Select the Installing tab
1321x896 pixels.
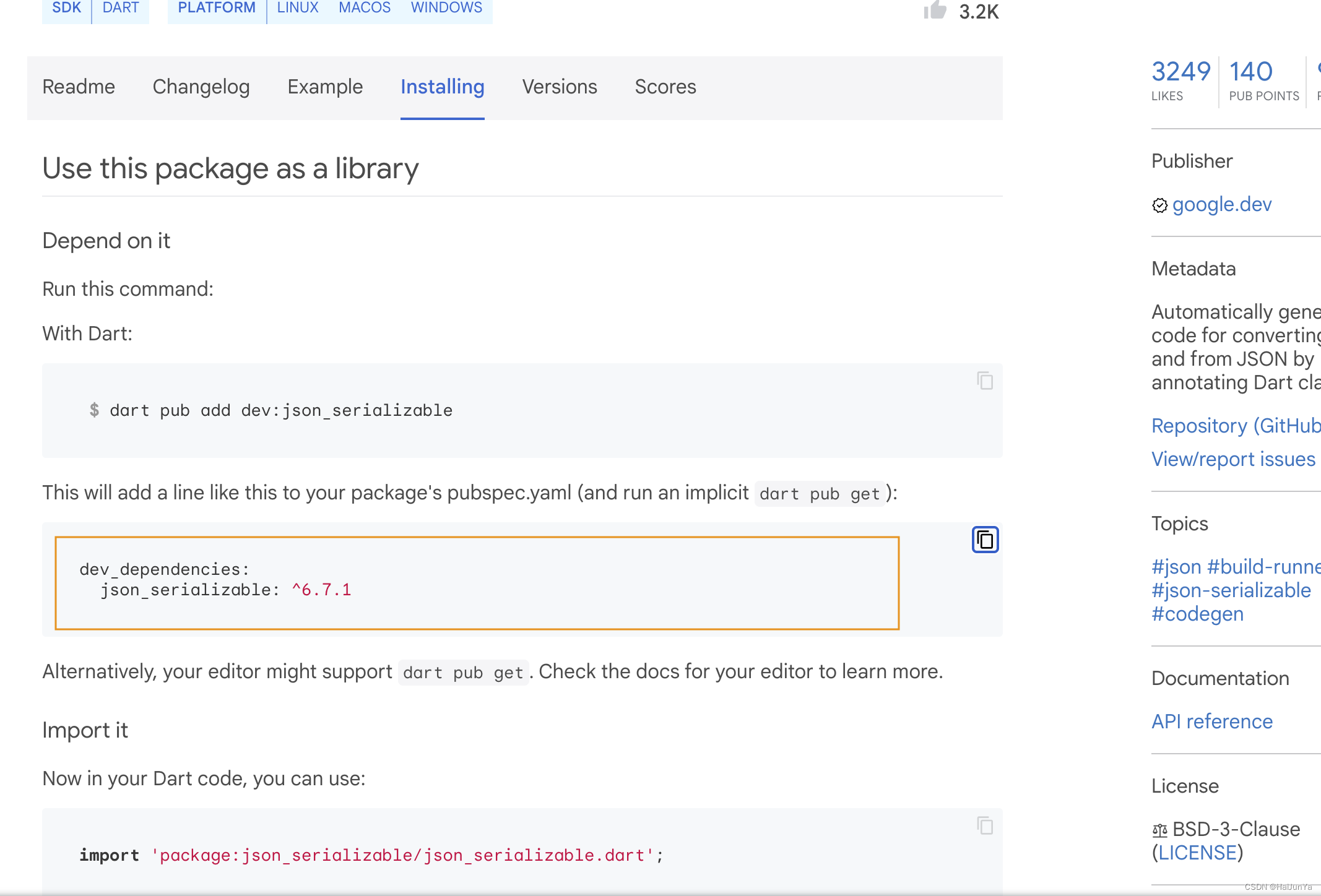coord(443,87)
